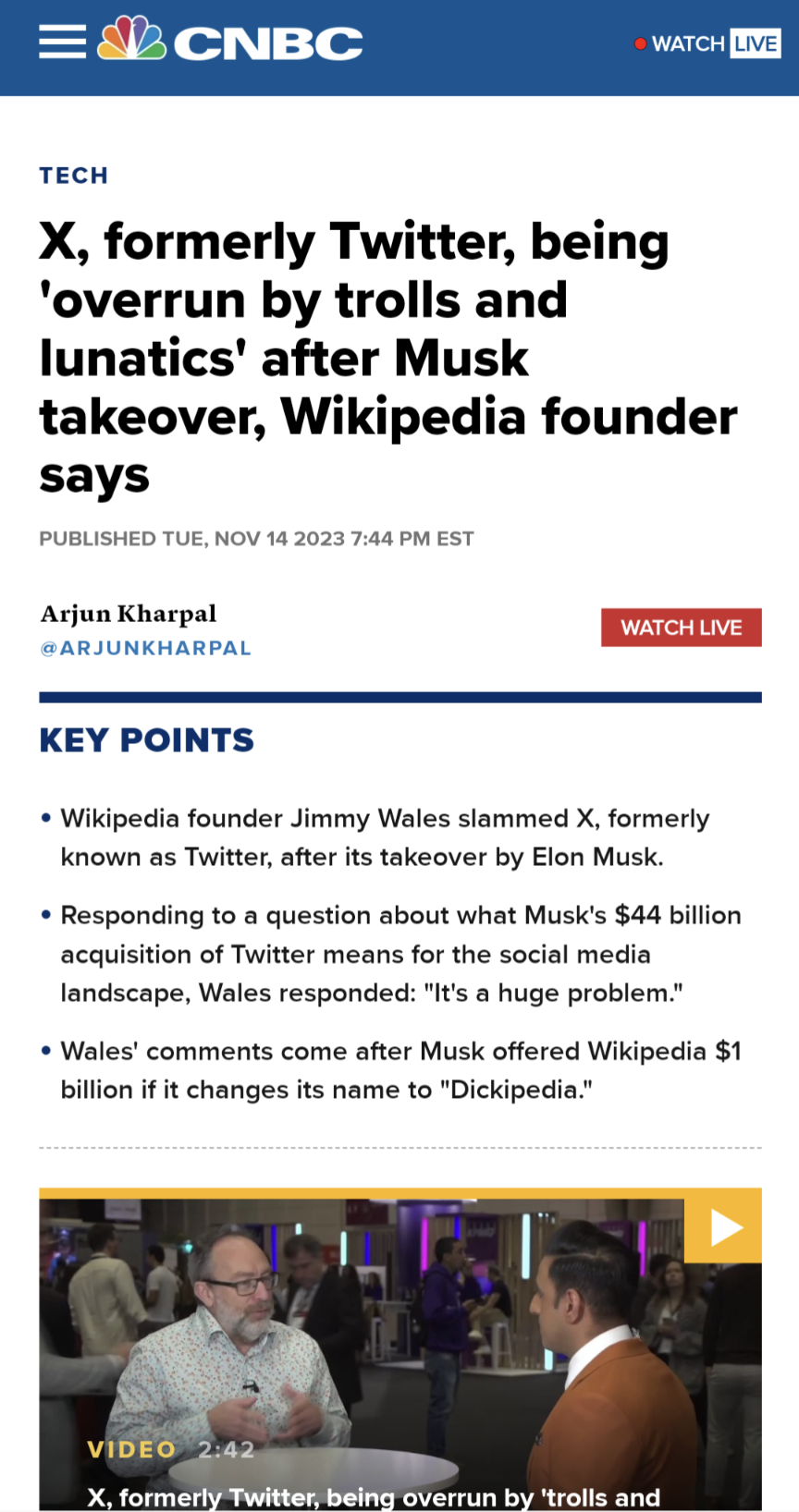Open author Arjun Kharpal's profile

pyautogui.click(x=129, y=614)
